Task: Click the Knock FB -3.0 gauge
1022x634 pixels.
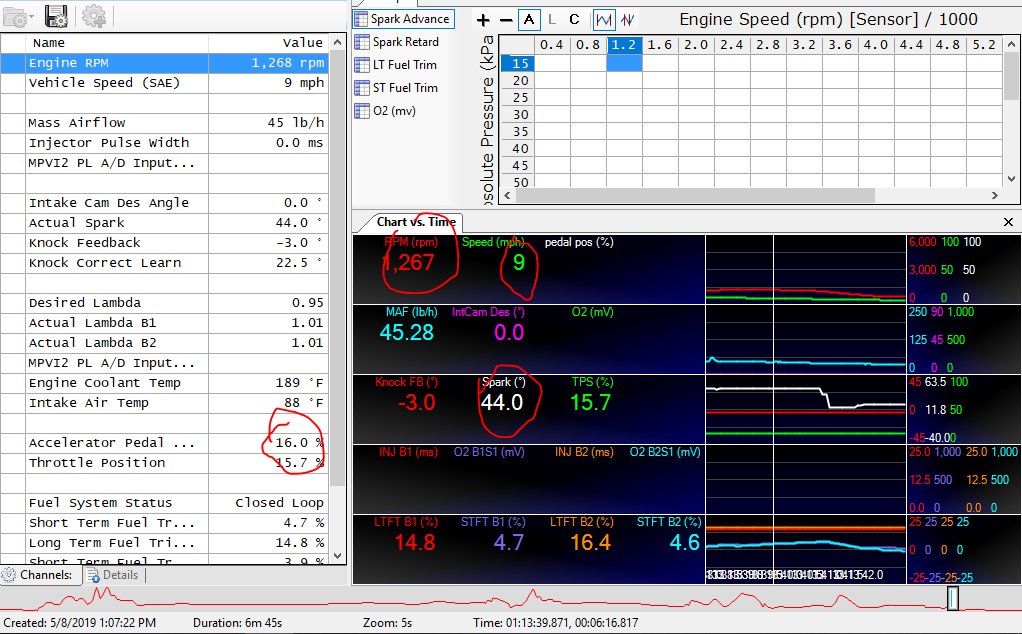Action: [408, 394]
